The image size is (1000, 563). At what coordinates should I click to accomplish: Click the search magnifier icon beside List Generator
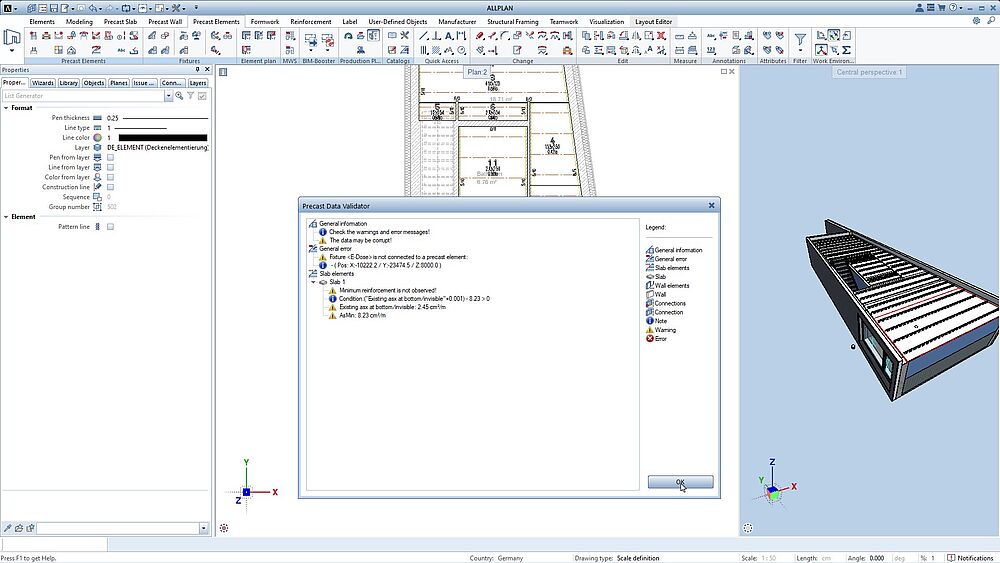coord(179,96)
